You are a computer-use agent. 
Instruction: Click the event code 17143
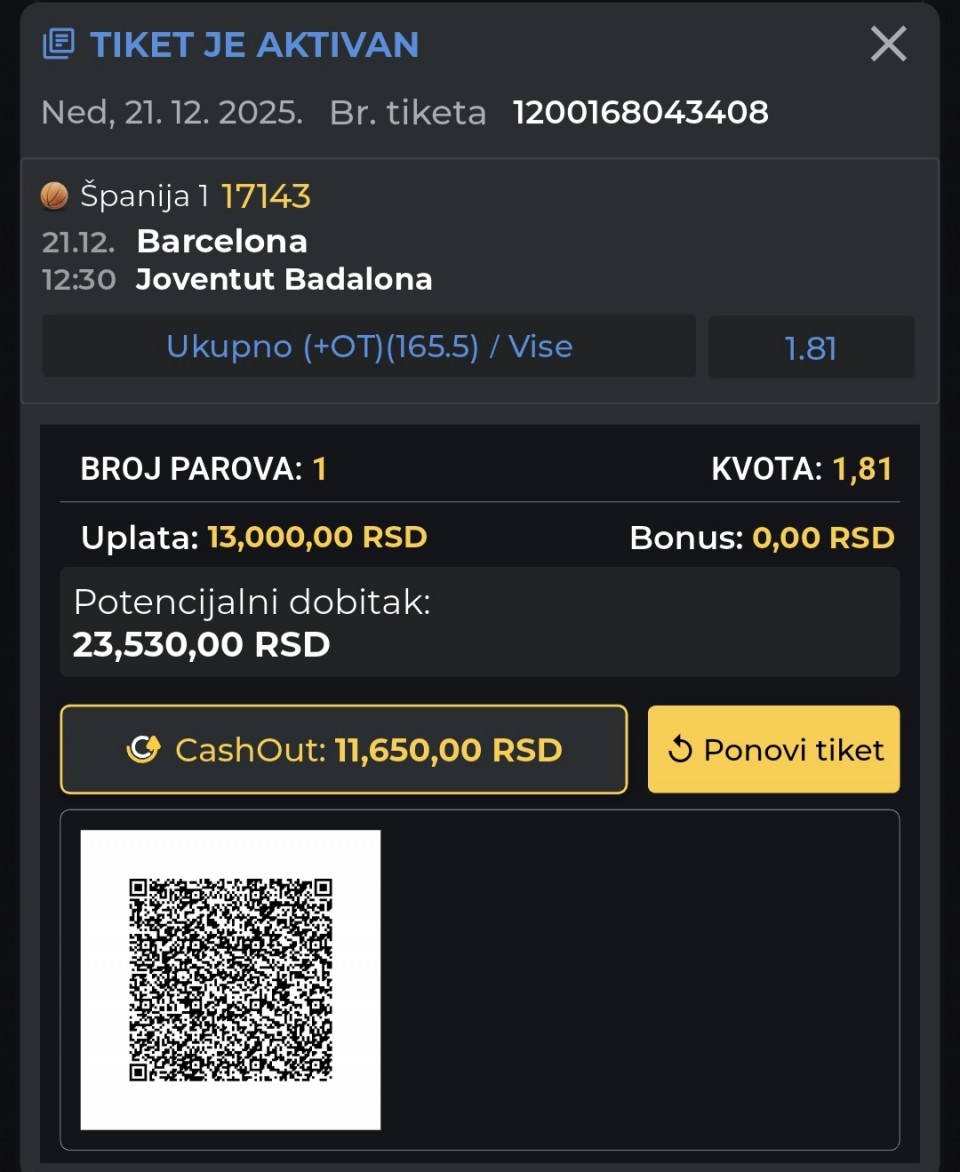click(x=266, y=196)
